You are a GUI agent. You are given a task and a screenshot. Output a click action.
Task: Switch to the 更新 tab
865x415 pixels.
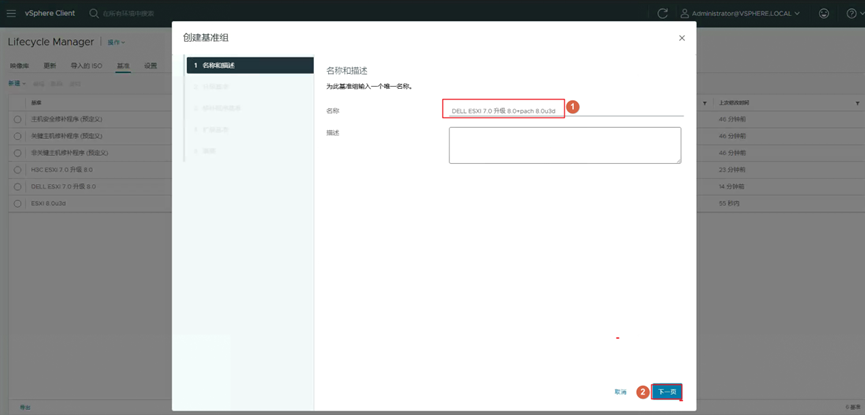click(x=50, y=66)
